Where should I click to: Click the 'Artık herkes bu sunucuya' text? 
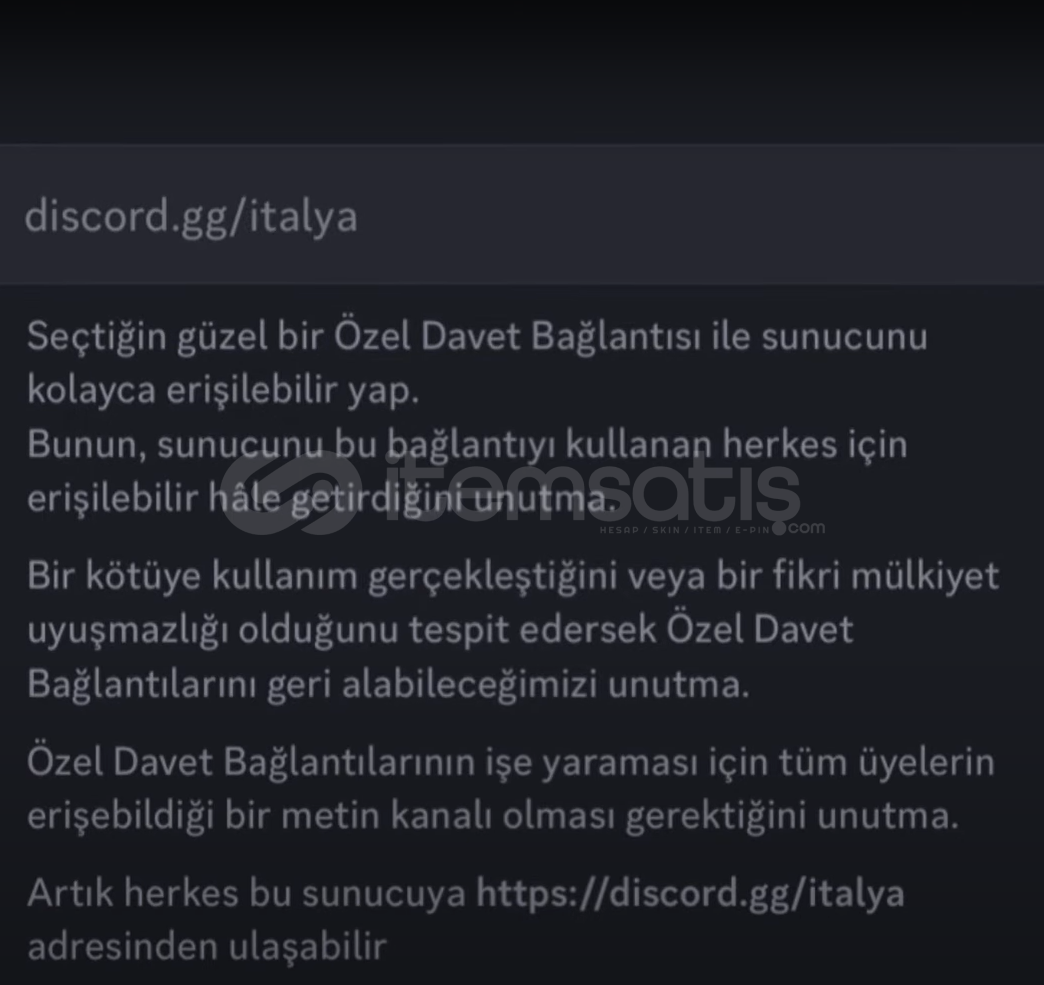[x=246, y=894]
